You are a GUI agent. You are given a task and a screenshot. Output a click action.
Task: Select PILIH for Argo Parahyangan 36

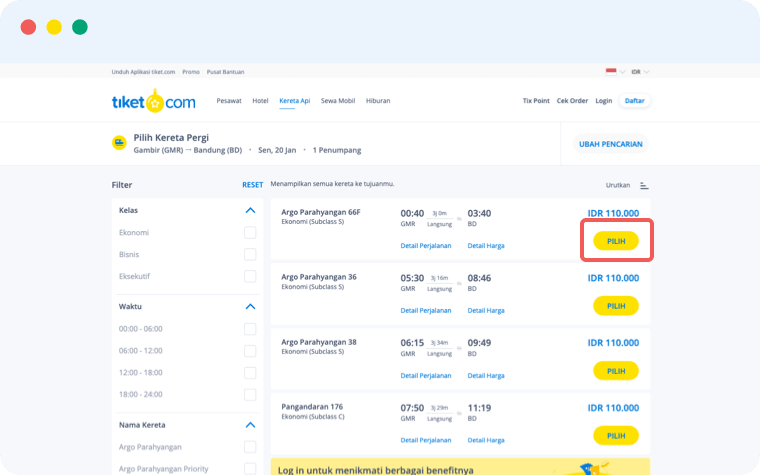coord(616,306)
